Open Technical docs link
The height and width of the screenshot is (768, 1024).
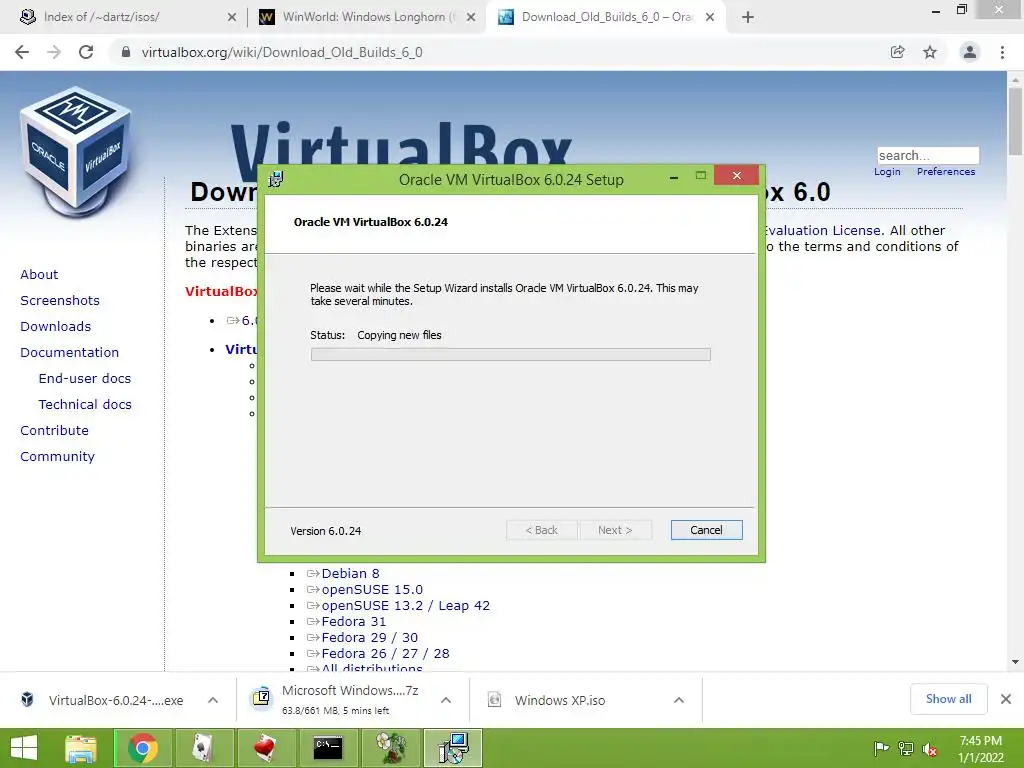[x=85, y=405]
